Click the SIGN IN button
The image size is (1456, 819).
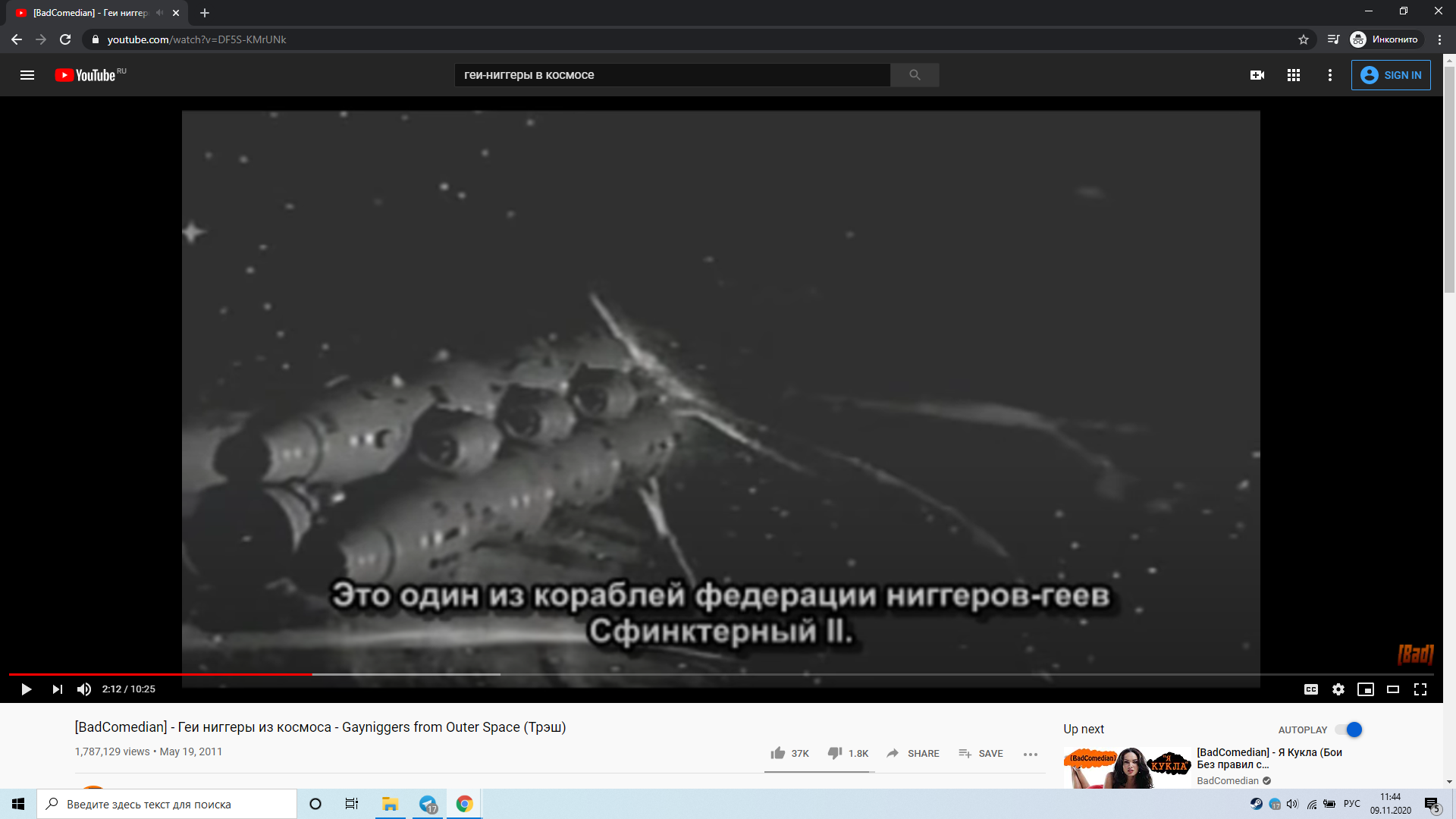tap(1391, 75)
